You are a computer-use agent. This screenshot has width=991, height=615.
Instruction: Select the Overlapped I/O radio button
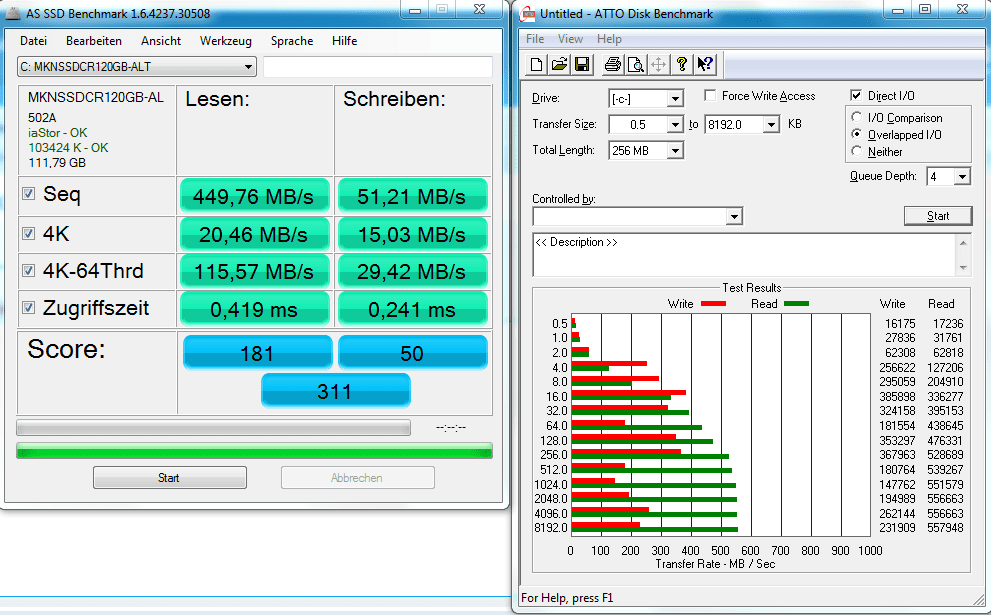pyautogui.click(x=856, y=134)
